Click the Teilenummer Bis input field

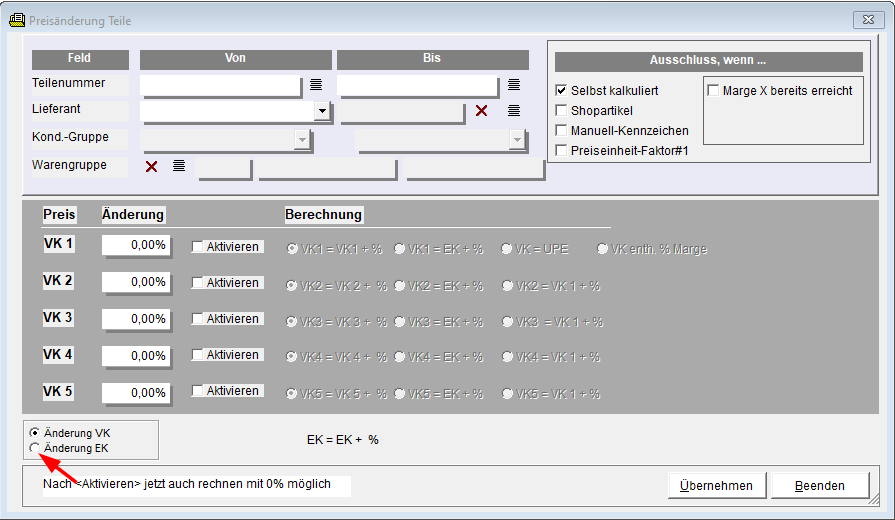point(418,85)
